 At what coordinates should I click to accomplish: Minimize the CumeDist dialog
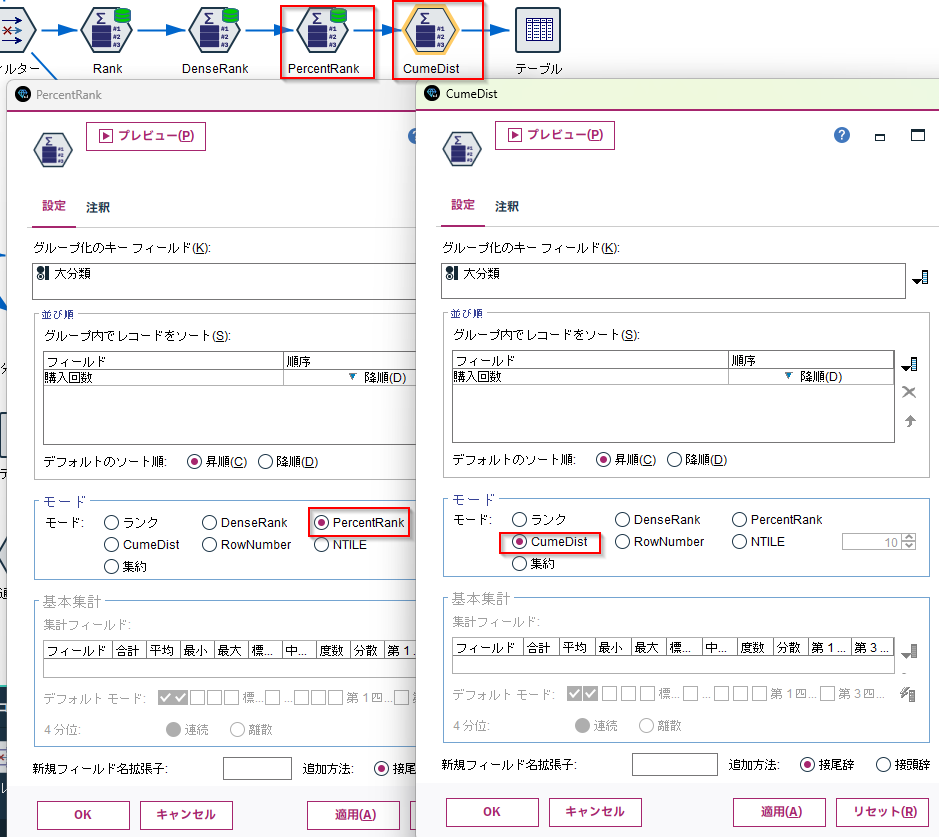[880, 137]
